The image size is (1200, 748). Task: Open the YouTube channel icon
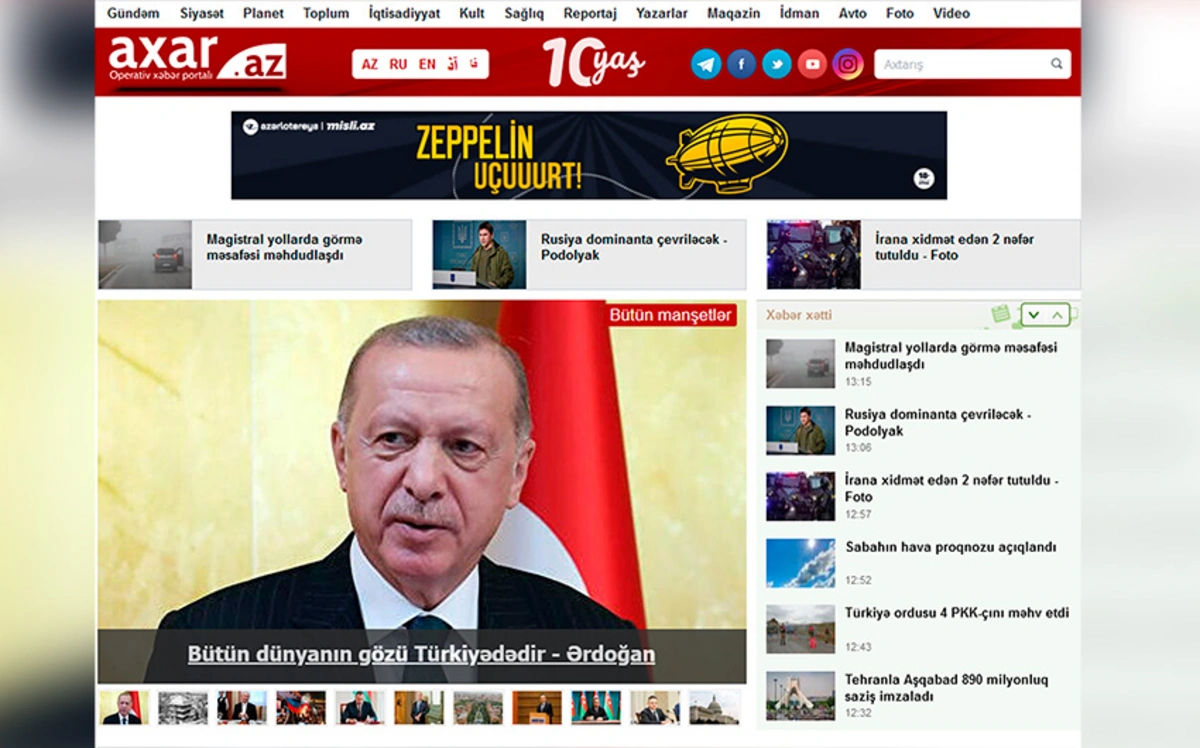(810, 63)
